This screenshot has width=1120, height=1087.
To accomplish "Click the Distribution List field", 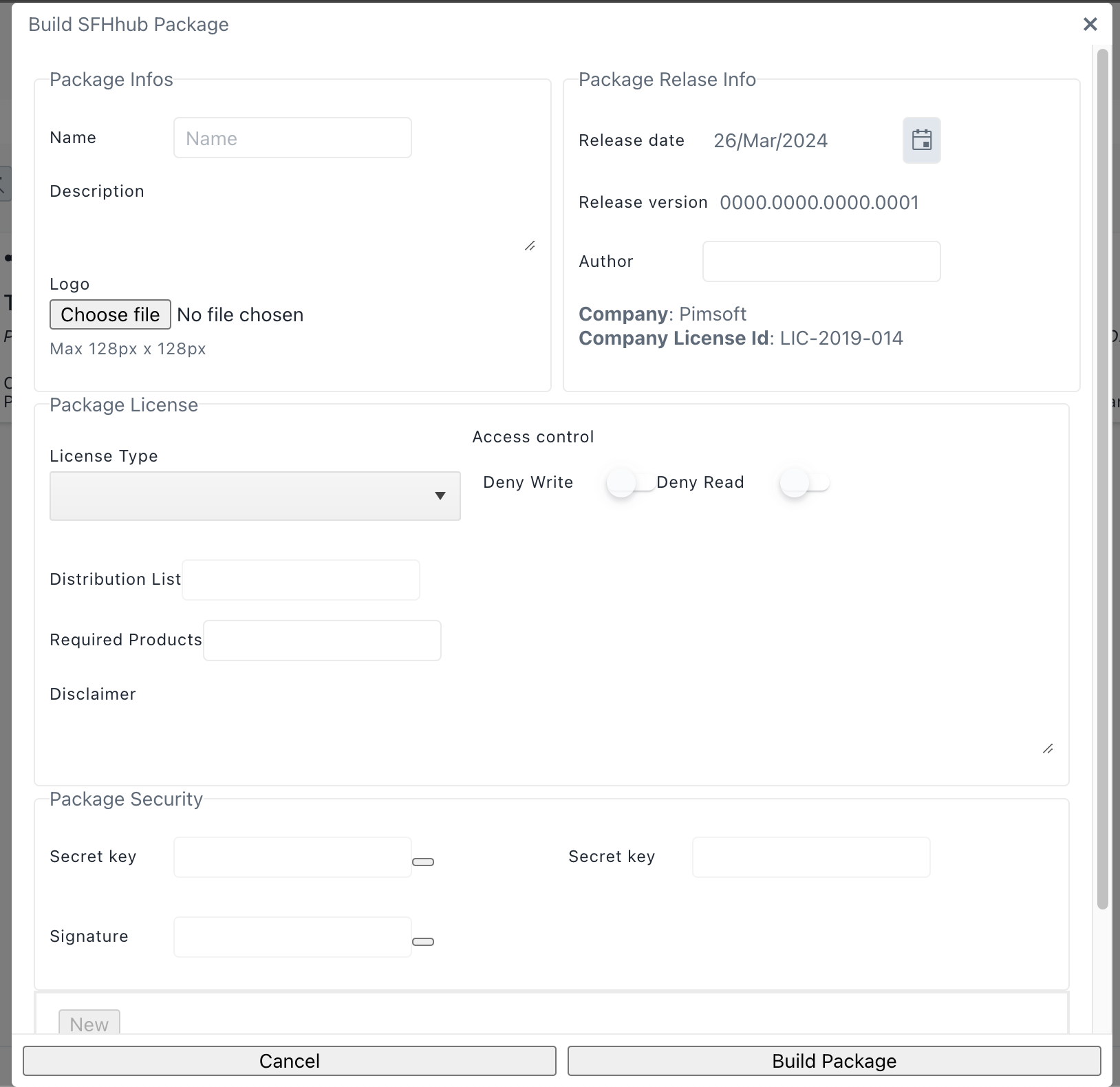I will [x=301, y=580].
